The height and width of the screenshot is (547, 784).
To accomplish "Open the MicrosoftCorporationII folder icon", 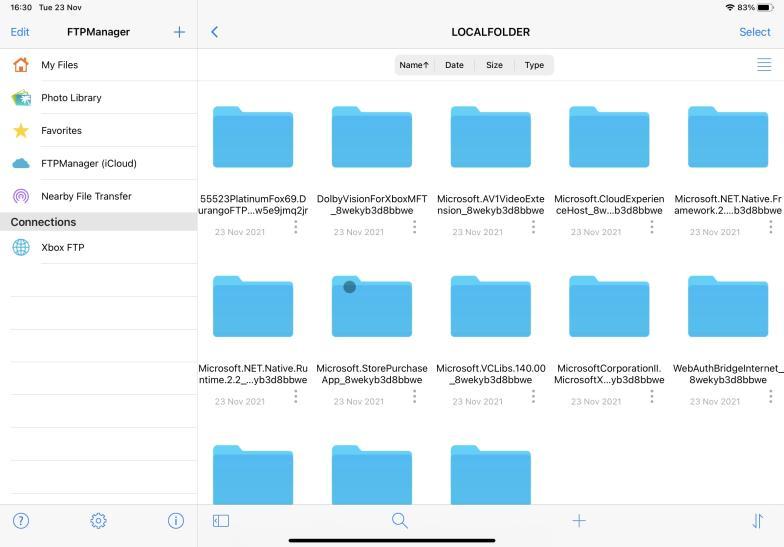I will pos(609,306).
